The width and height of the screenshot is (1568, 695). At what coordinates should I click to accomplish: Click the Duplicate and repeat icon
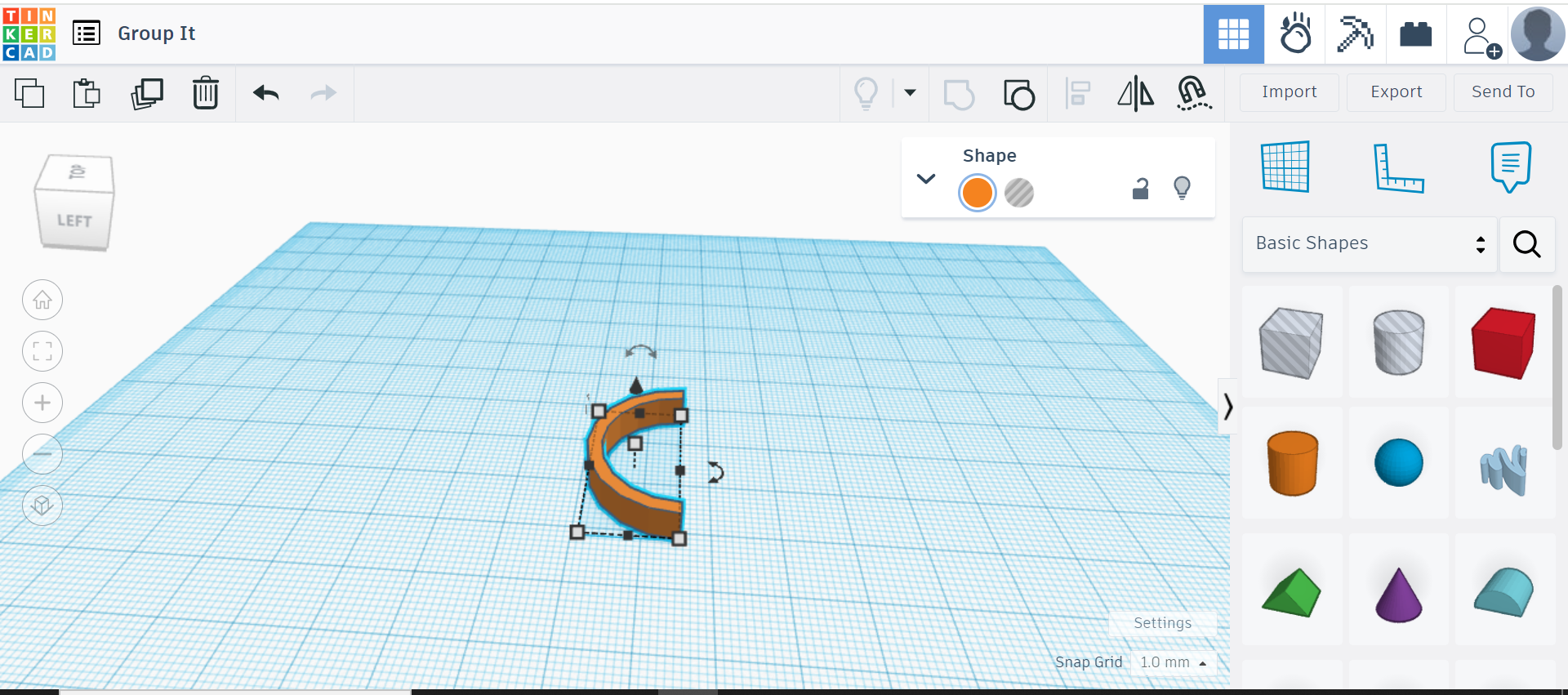coord(147,93)
